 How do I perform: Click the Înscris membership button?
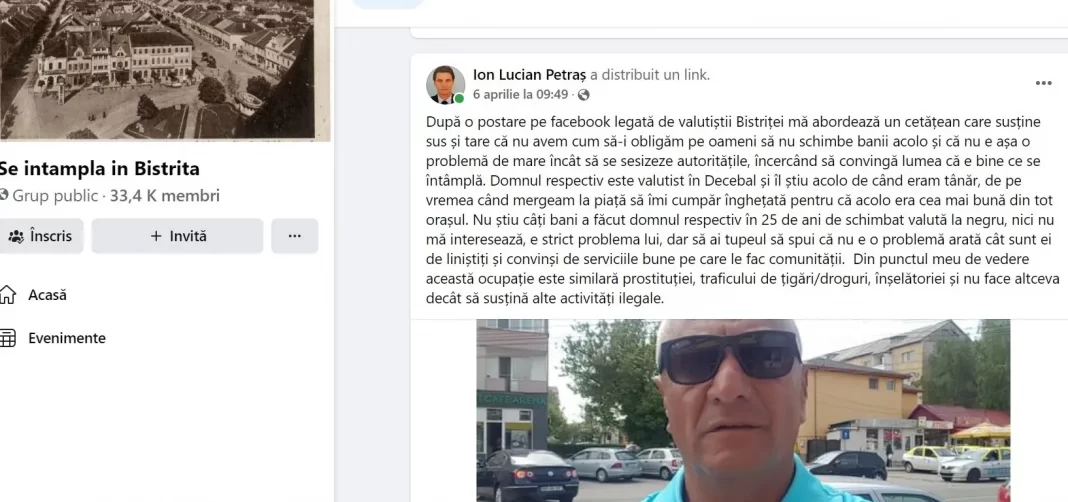[40, 236]
